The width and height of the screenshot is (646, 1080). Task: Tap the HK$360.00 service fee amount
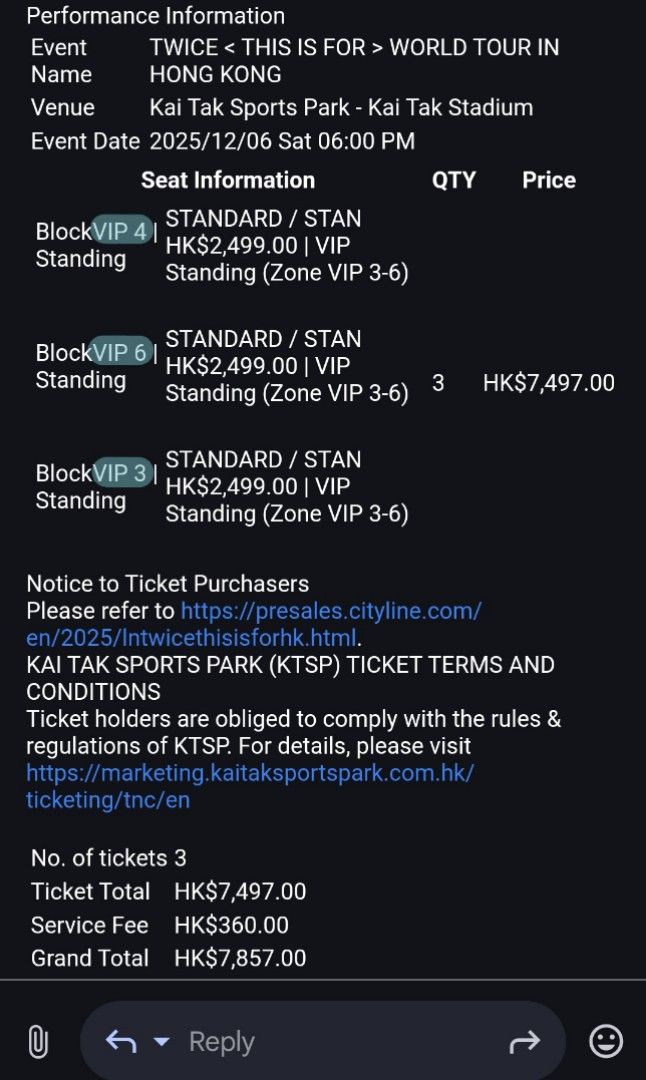(x=230, y=925)
